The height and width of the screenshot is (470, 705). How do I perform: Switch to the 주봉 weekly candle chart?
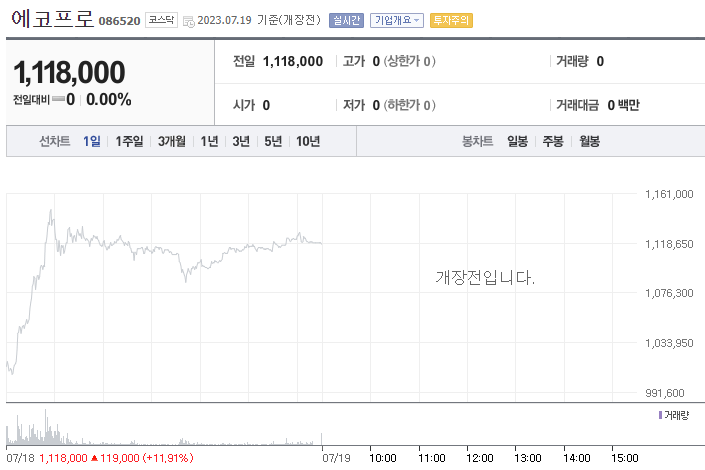553,142
